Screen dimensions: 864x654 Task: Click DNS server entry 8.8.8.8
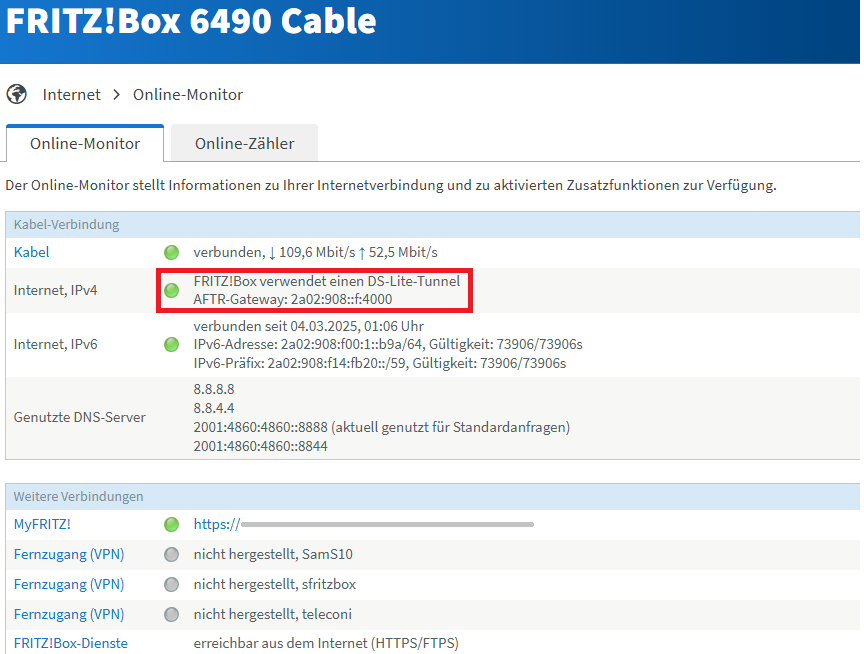click(x=214, y=389)
